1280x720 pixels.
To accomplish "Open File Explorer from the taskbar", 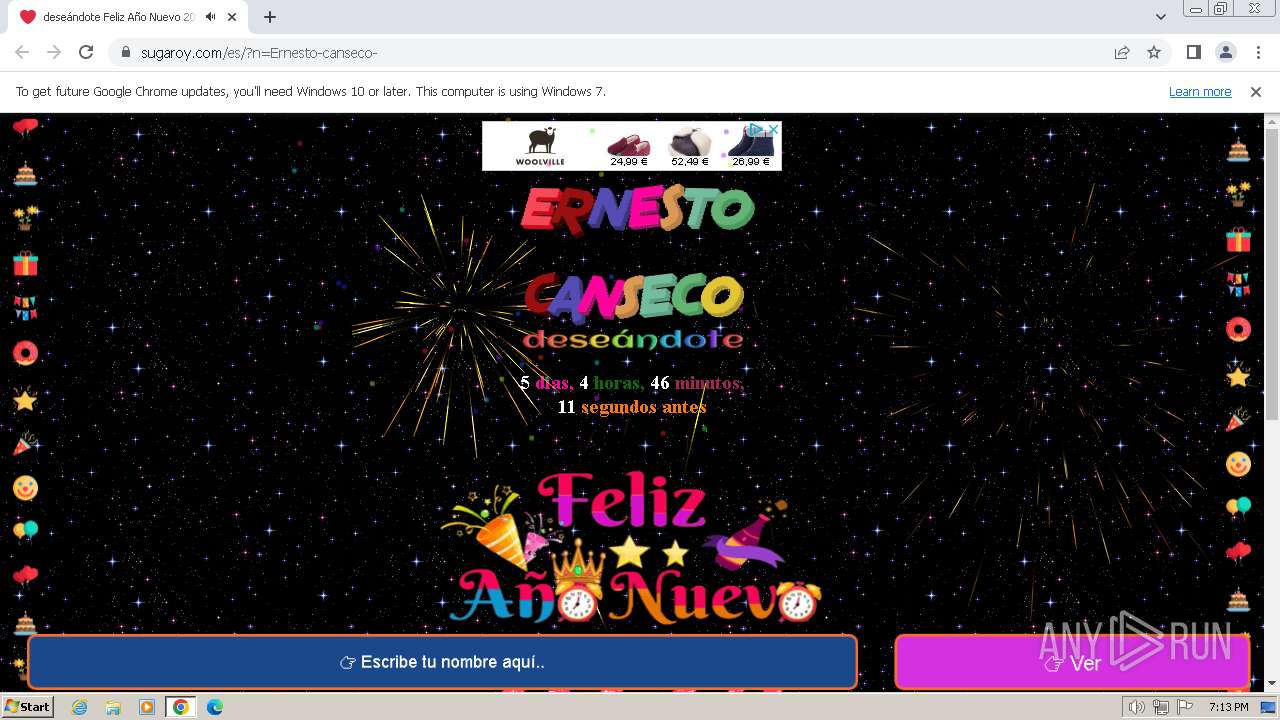I will click(x=113, y=707).
